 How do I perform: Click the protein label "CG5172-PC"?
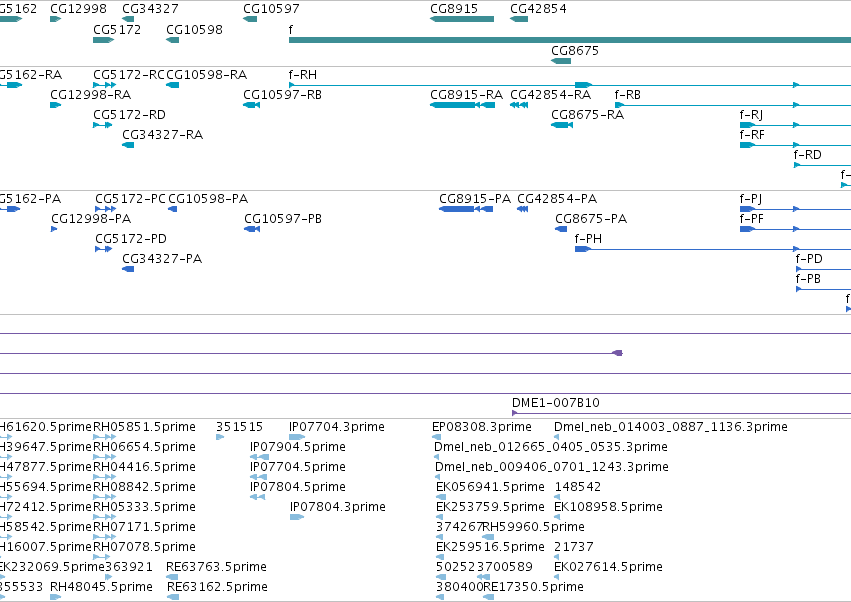[x=130, y=199]
